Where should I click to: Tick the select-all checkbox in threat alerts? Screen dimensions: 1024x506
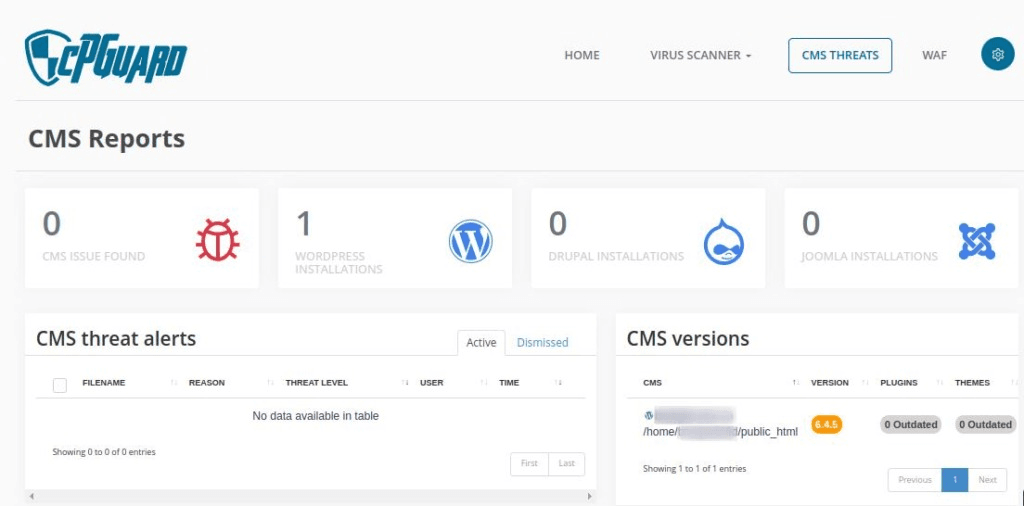pos(59,385)
